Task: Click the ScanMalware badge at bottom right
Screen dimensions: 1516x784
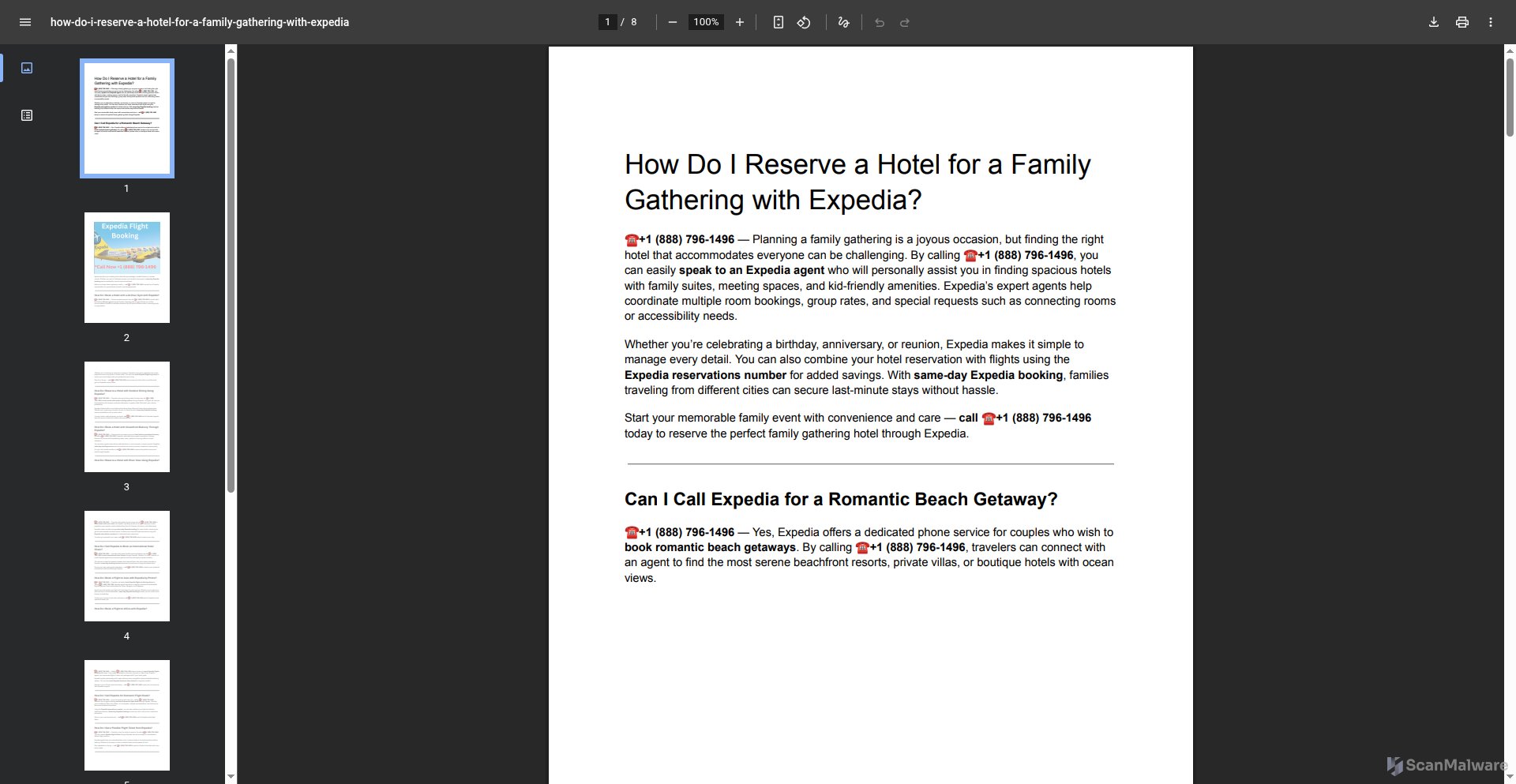Action: (x=1445, y=765)
